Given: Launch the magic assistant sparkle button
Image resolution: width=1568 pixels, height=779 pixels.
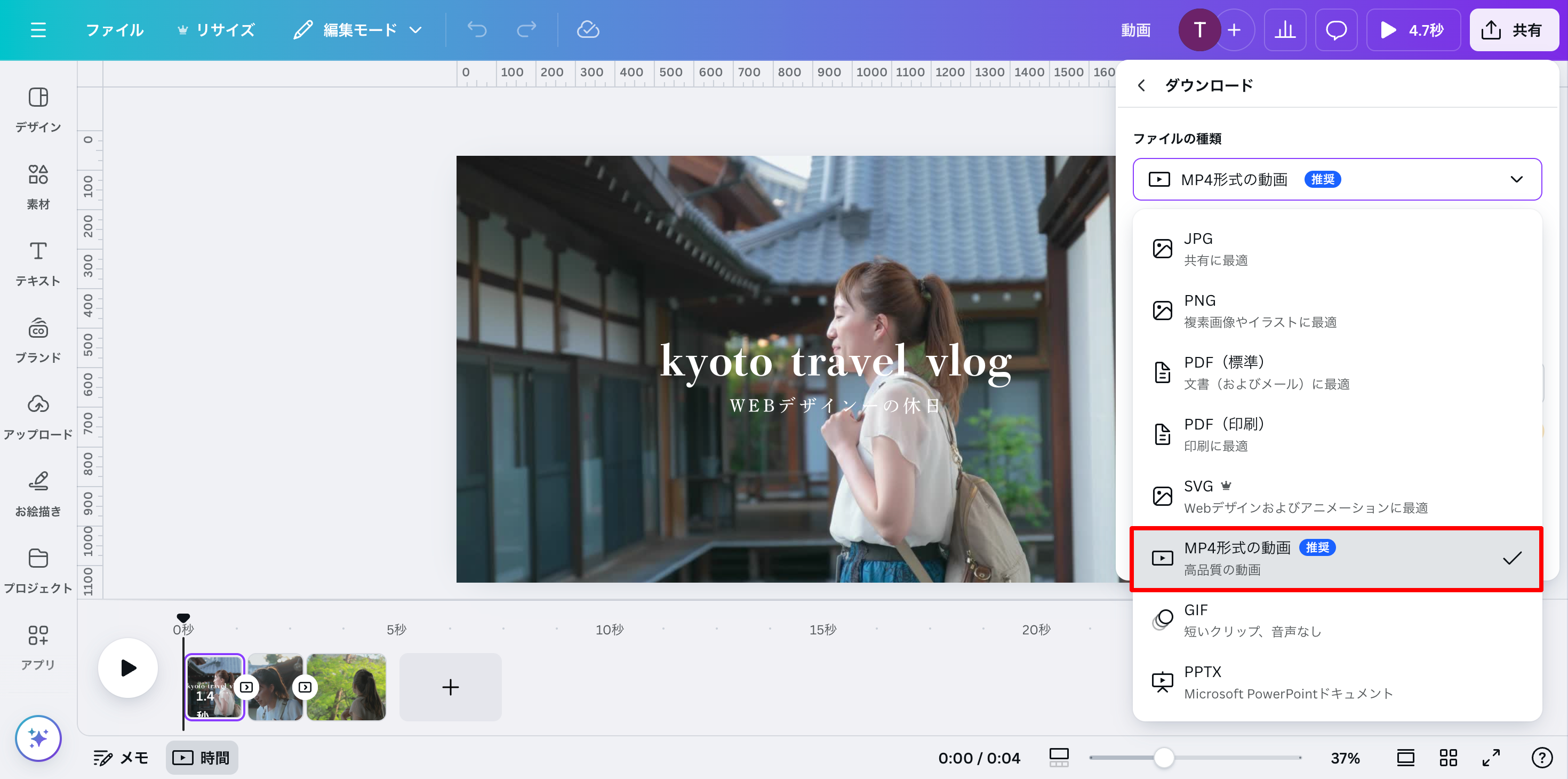Looking at the screenshot, I should [38, 738].
